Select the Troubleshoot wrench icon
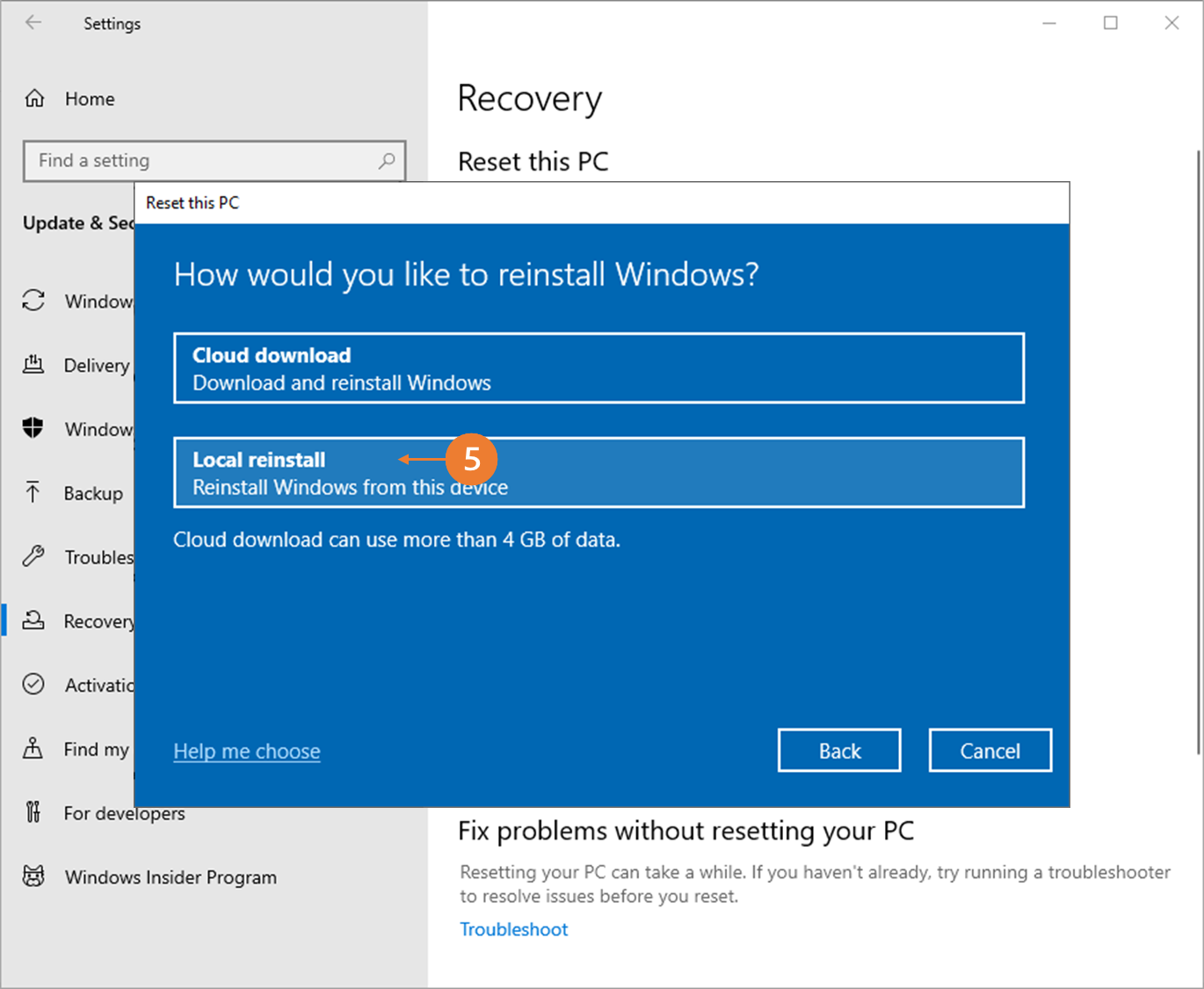Image resolution: width=1204 pixels, height=989 pixels. (x=33, y=556)
